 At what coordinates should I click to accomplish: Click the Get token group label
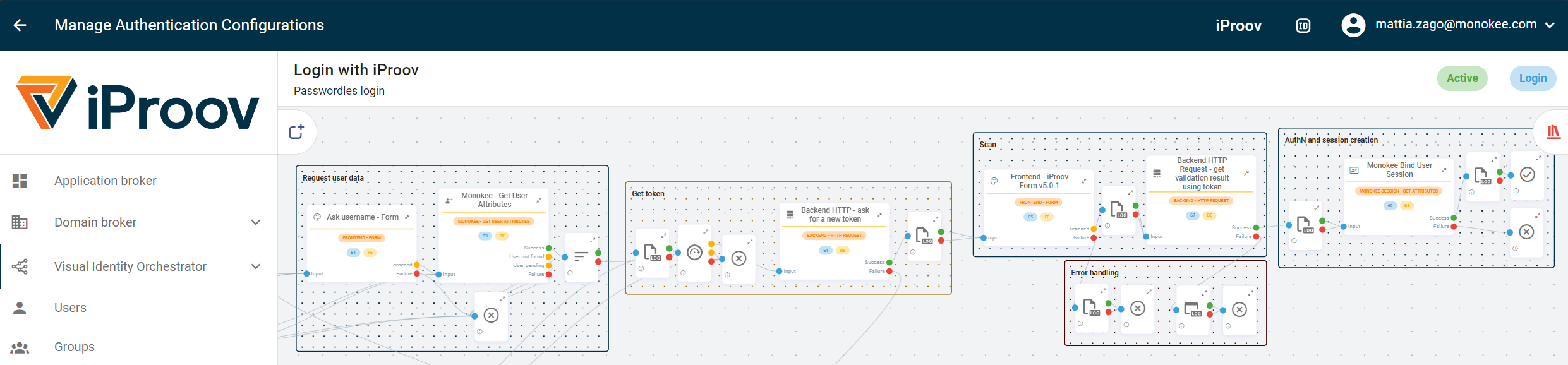coord(648,194)
